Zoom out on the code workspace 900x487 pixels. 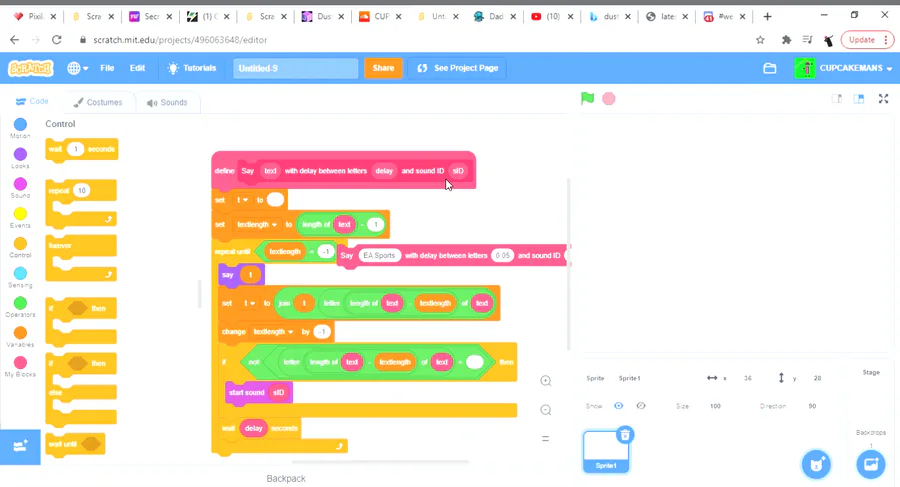tap(545, 410)
